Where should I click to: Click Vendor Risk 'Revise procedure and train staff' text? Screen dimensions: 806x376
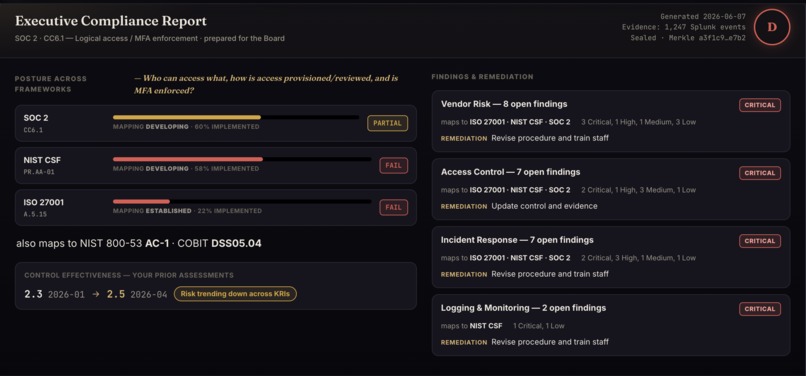(550, 138)
